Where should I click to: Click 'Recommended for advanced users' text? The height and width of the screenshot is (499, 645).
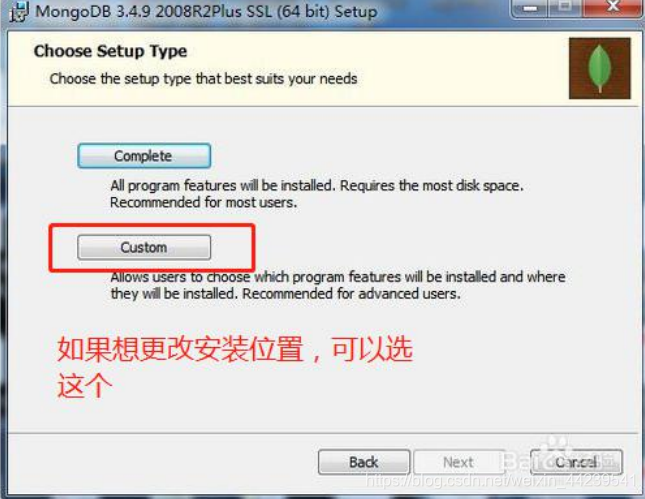click(x=351, y=294)
